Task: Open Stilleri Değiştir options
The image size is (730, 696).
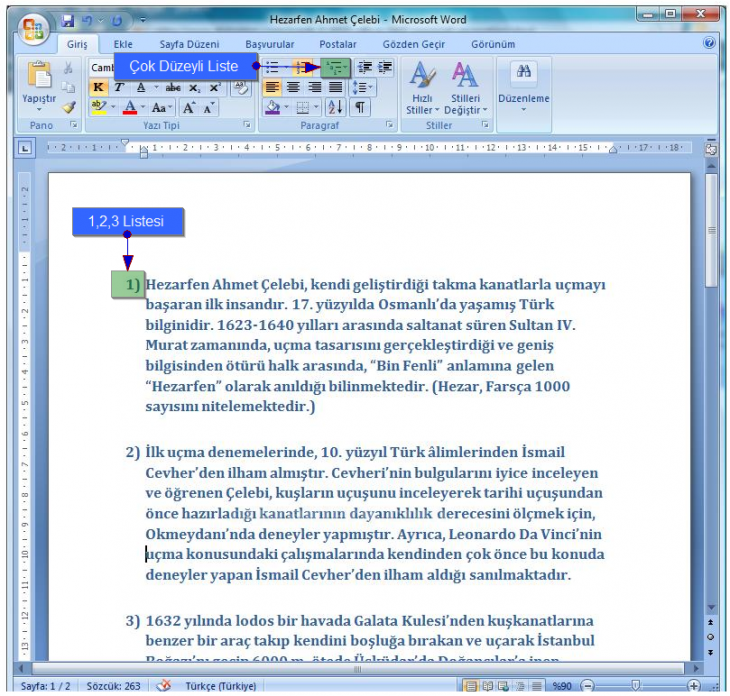Action: click(465, 88)
